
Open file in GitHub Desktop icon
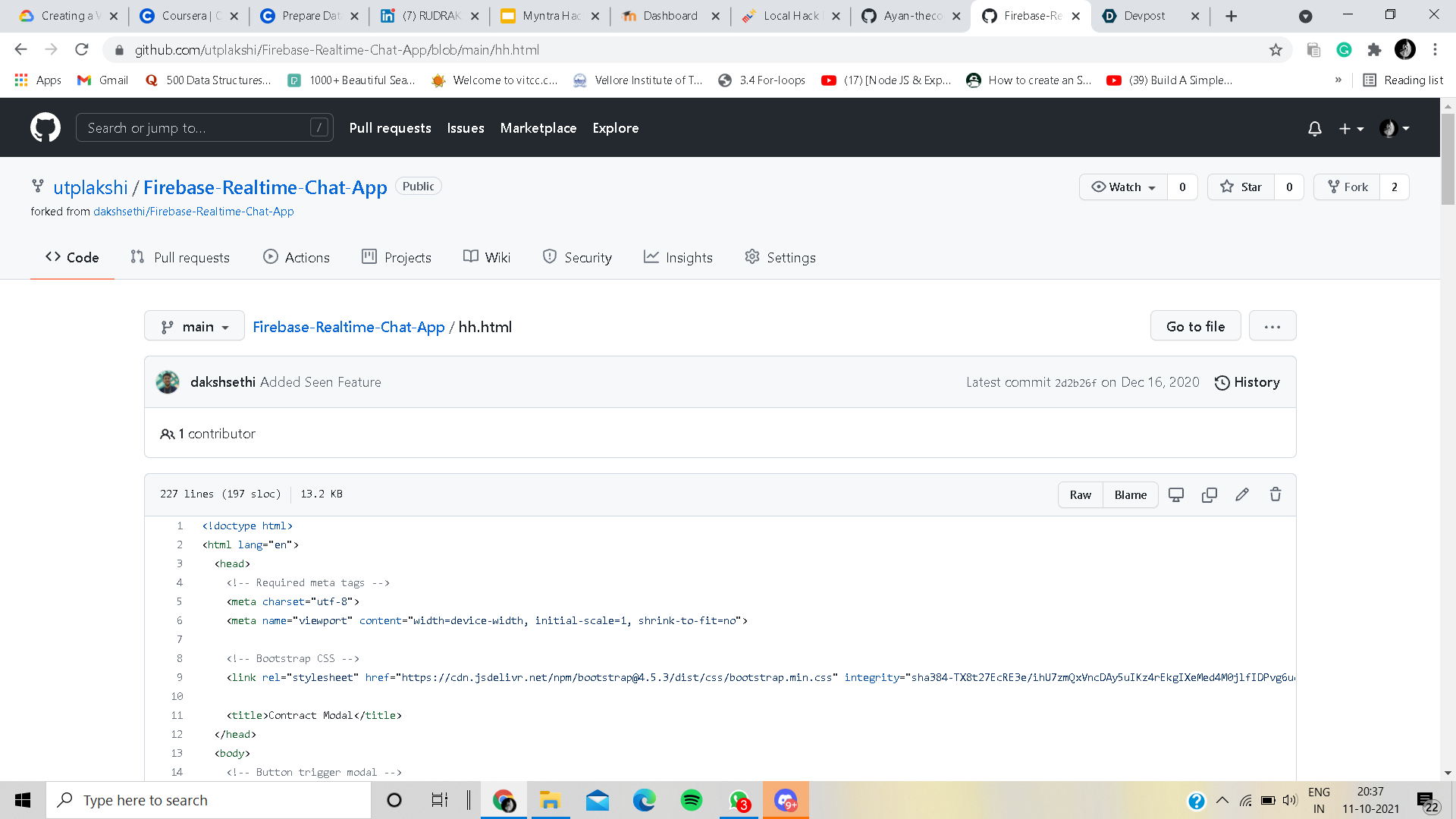[x=1176, y=494]
